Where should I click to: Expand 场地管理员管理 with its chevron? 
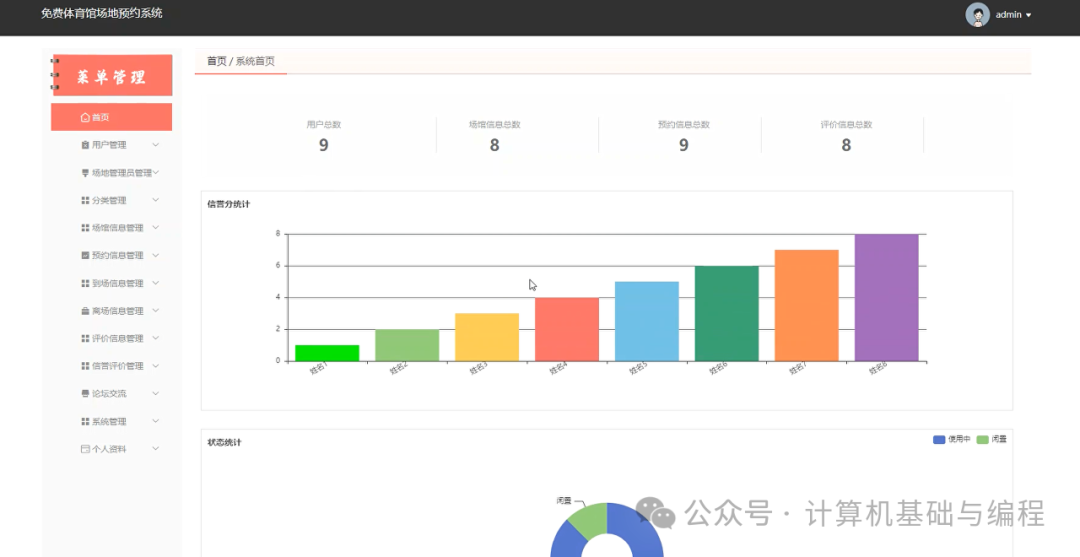point(156,172)
